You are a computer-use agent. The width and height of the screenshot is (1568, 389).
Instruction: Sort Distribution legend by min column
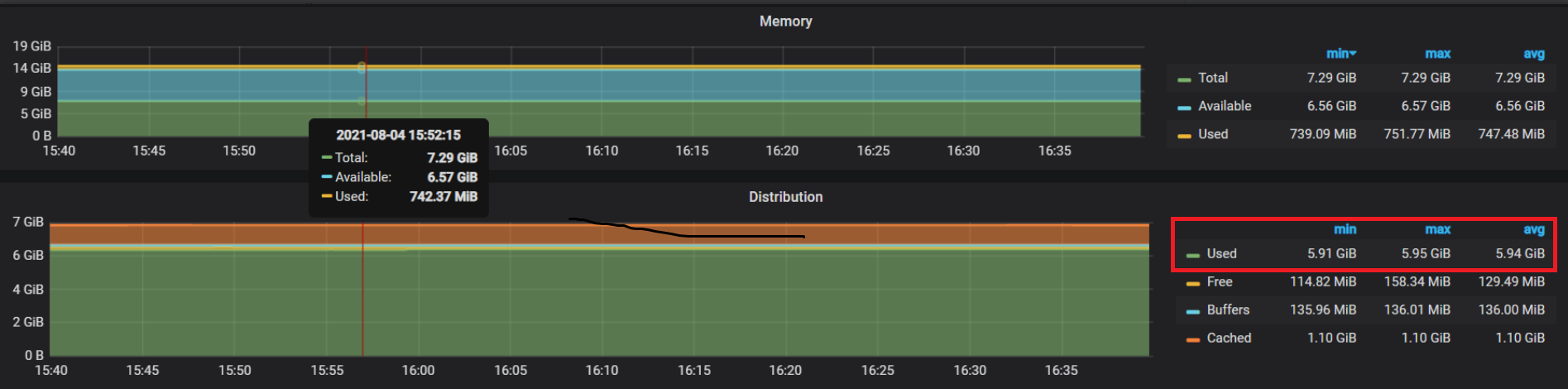click(1345, 229)
